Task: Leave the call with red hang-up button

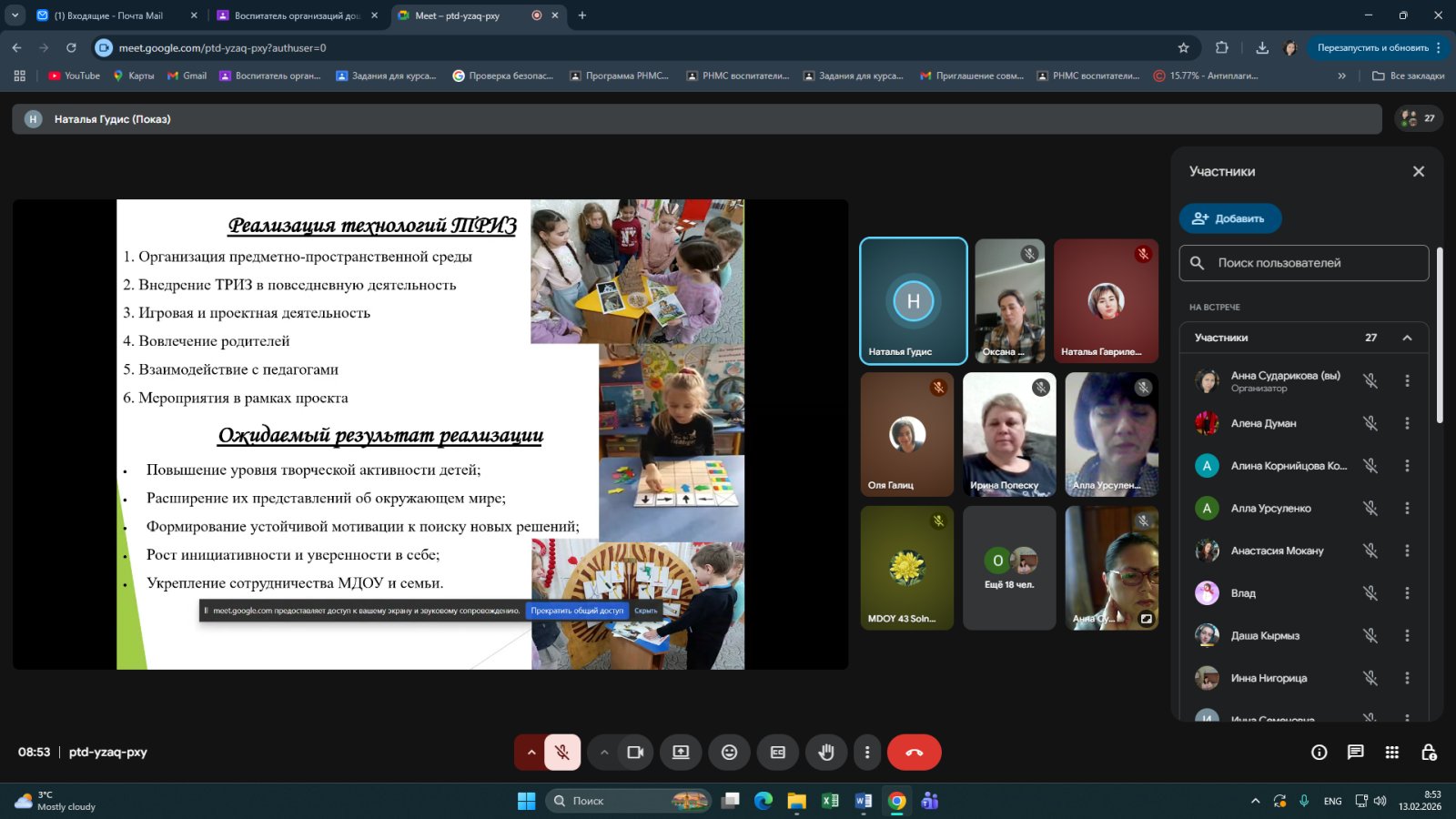Action: pyautogui.click(x=914, y=753)
